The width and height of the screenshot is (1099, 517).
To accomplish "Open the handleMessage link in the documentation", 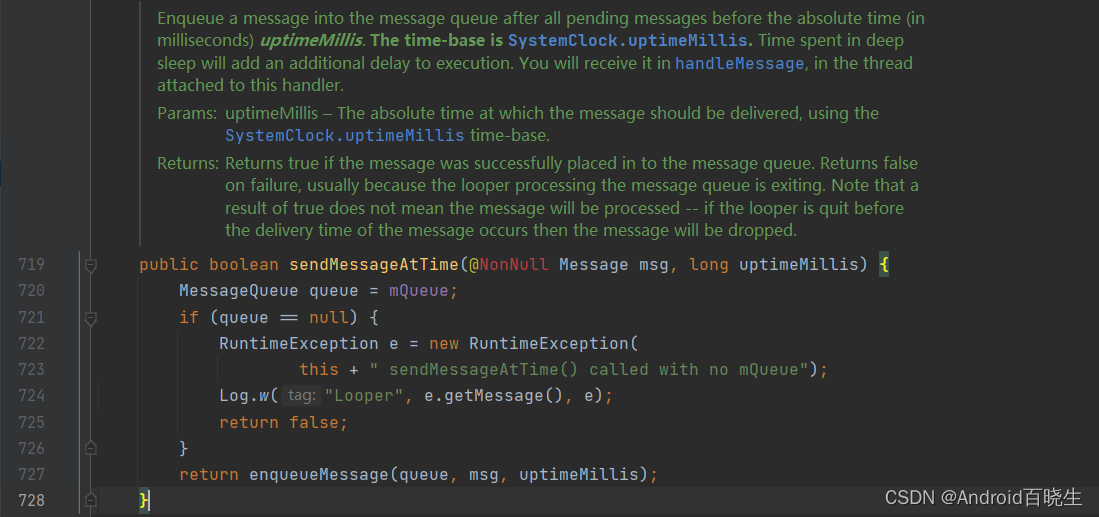I will pos(739,64).
